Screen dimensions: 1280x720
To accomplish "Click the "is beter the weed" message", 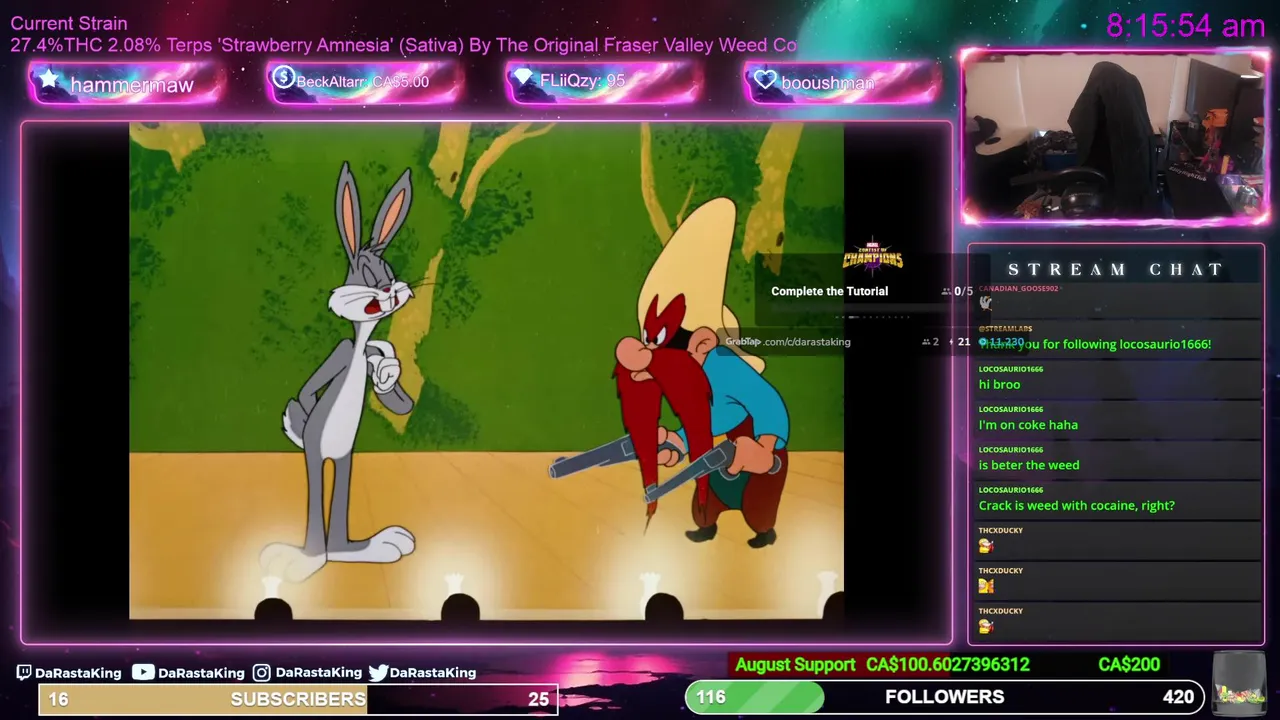I will pos(1029,465).
